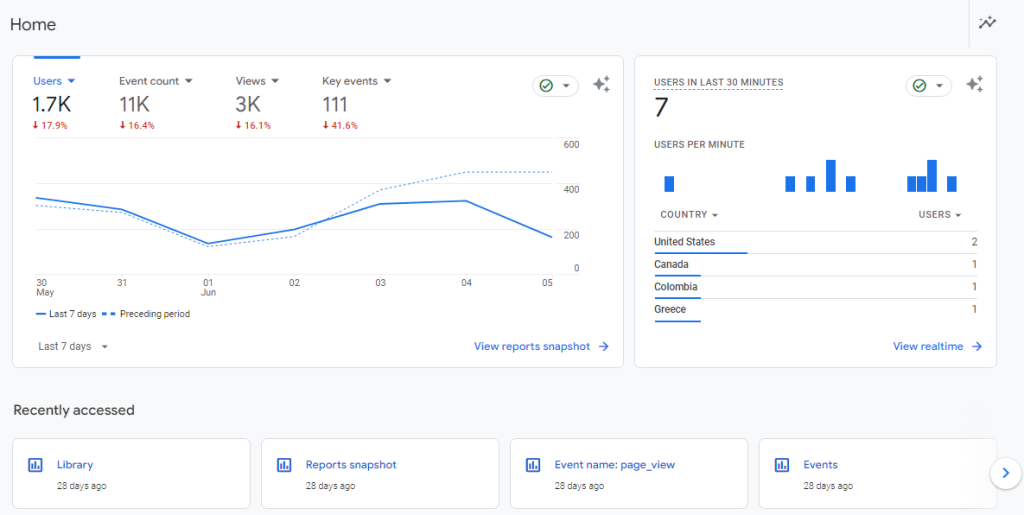Show next recently accessed items arrow
The image size is (1024, 515).
[1006, 473]
